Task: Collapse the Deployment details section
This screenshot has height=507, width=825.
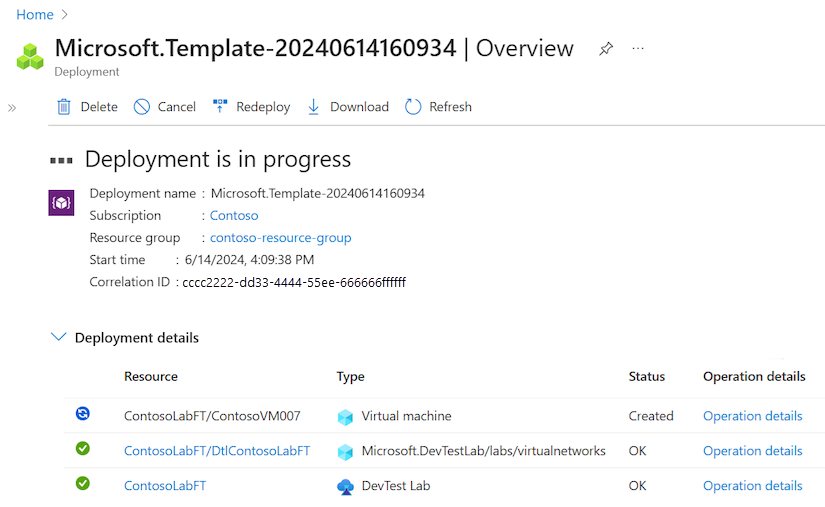Action: tap(58, 337)
